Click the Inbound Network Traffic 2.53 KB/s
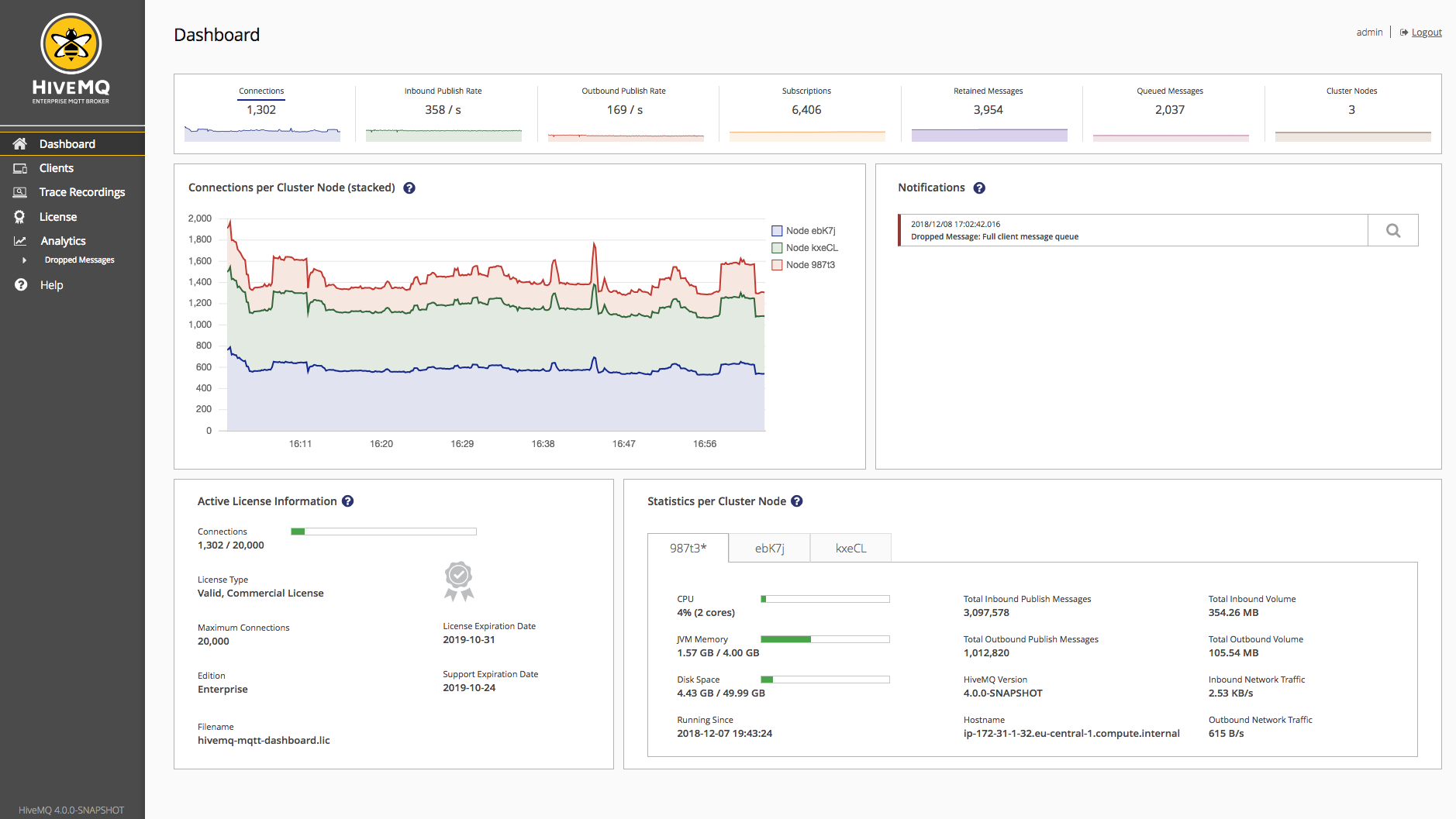Viewport: 1456px width, 819px height. pos(1230,693)
